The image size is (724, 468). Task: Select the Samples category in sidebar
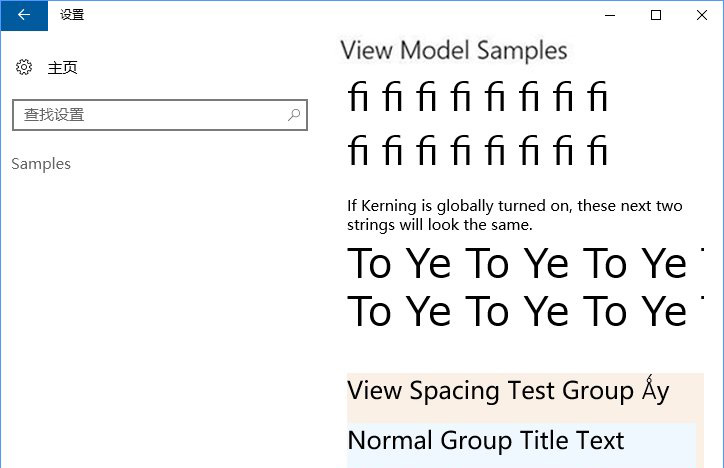(x=41, y=163)
